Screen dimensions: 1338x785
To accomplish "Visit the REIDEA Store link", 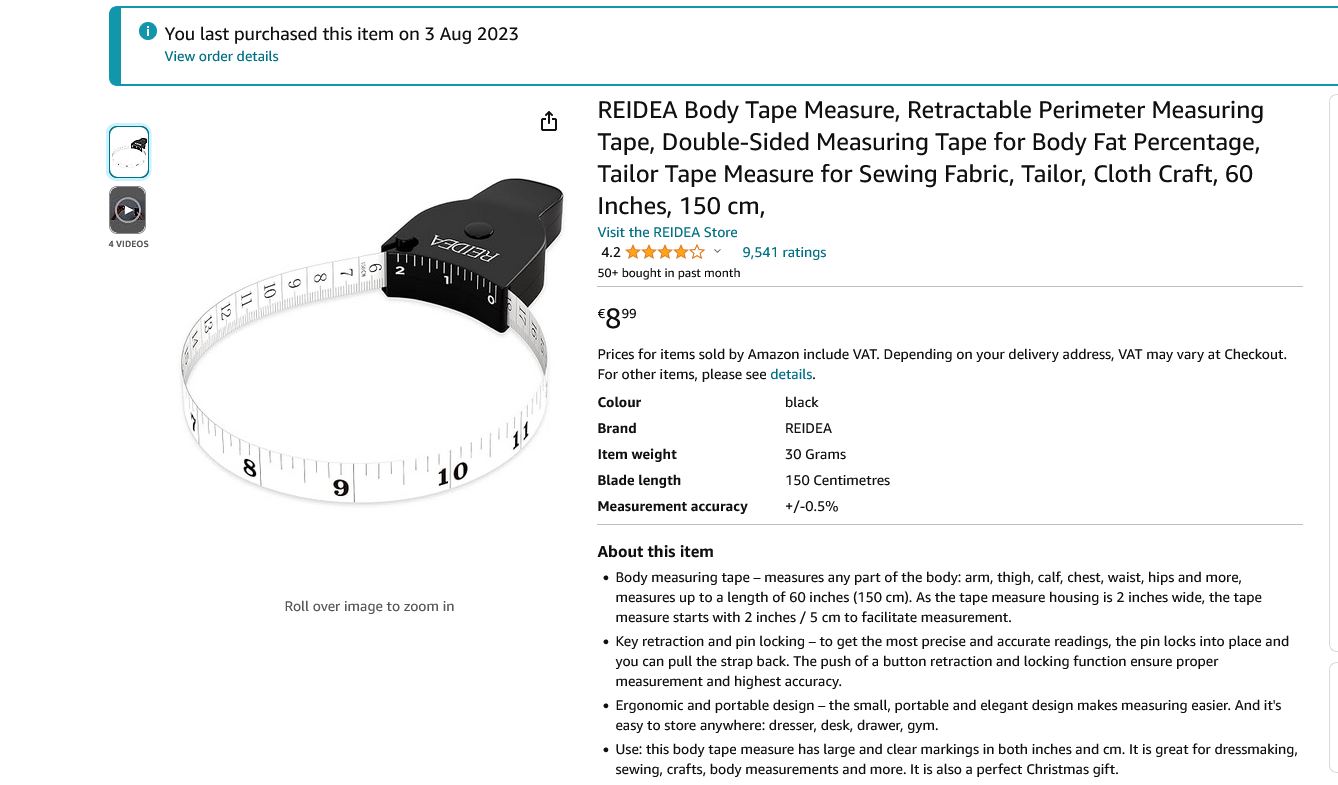I will (667, 232).
